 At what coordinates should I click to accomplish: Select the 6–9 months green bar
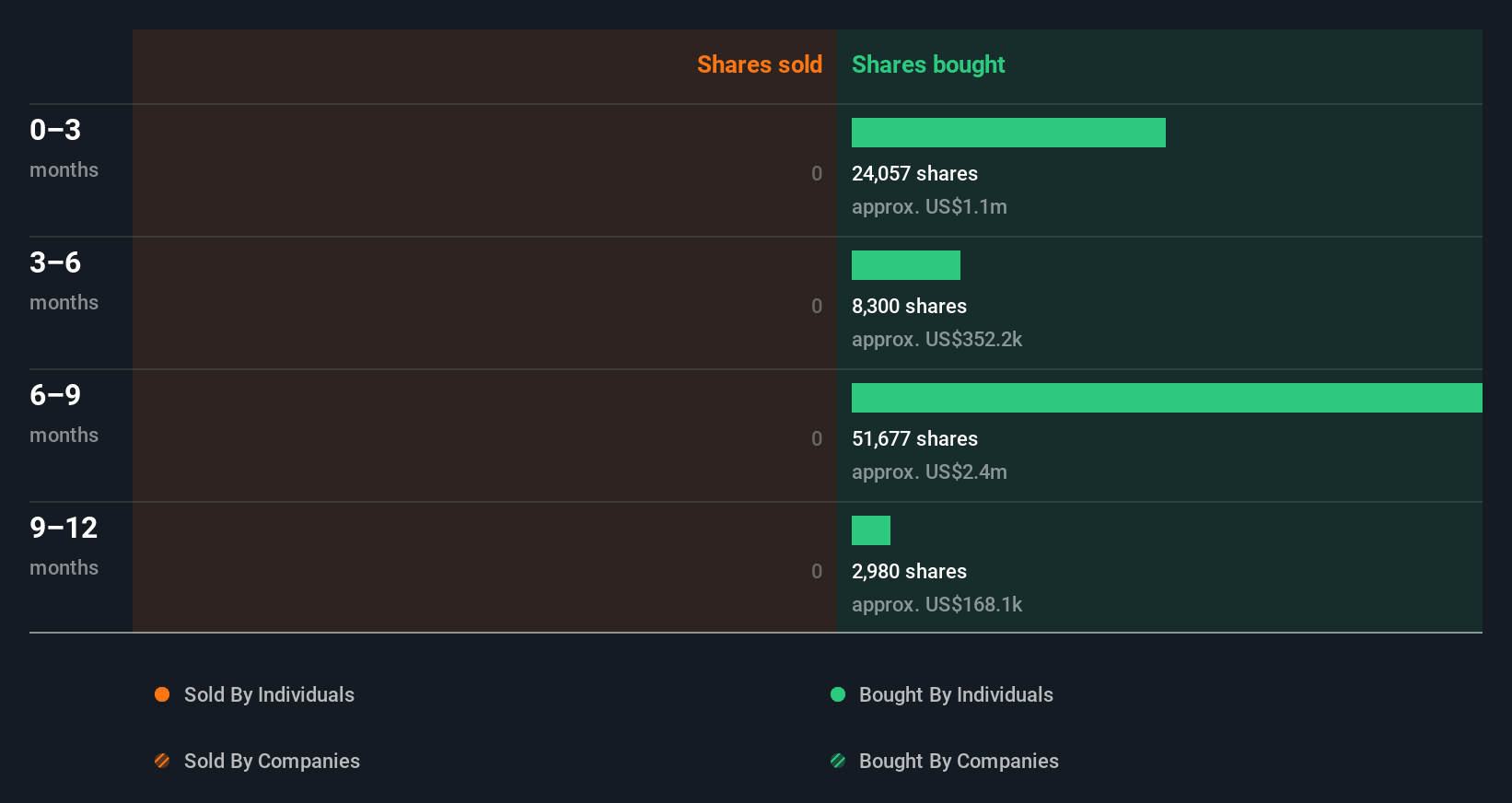tap(1167, 398)
